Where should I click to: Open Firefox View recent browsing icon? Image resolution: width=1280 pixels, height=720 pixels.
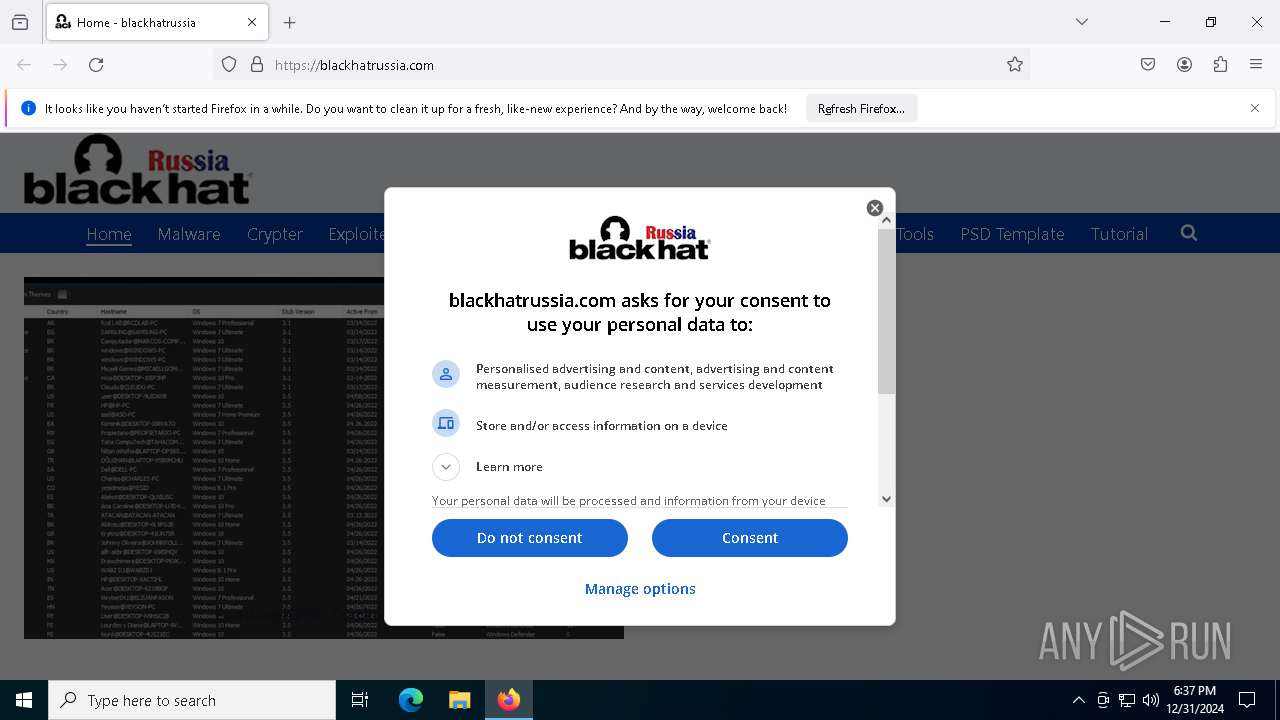(x=20, y=22)
